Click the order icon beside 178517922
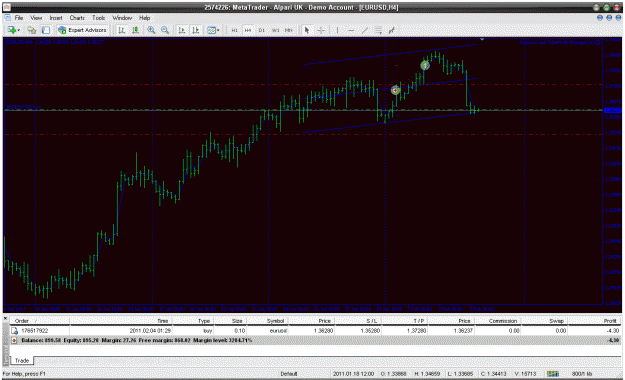 (x=14, y=331)
